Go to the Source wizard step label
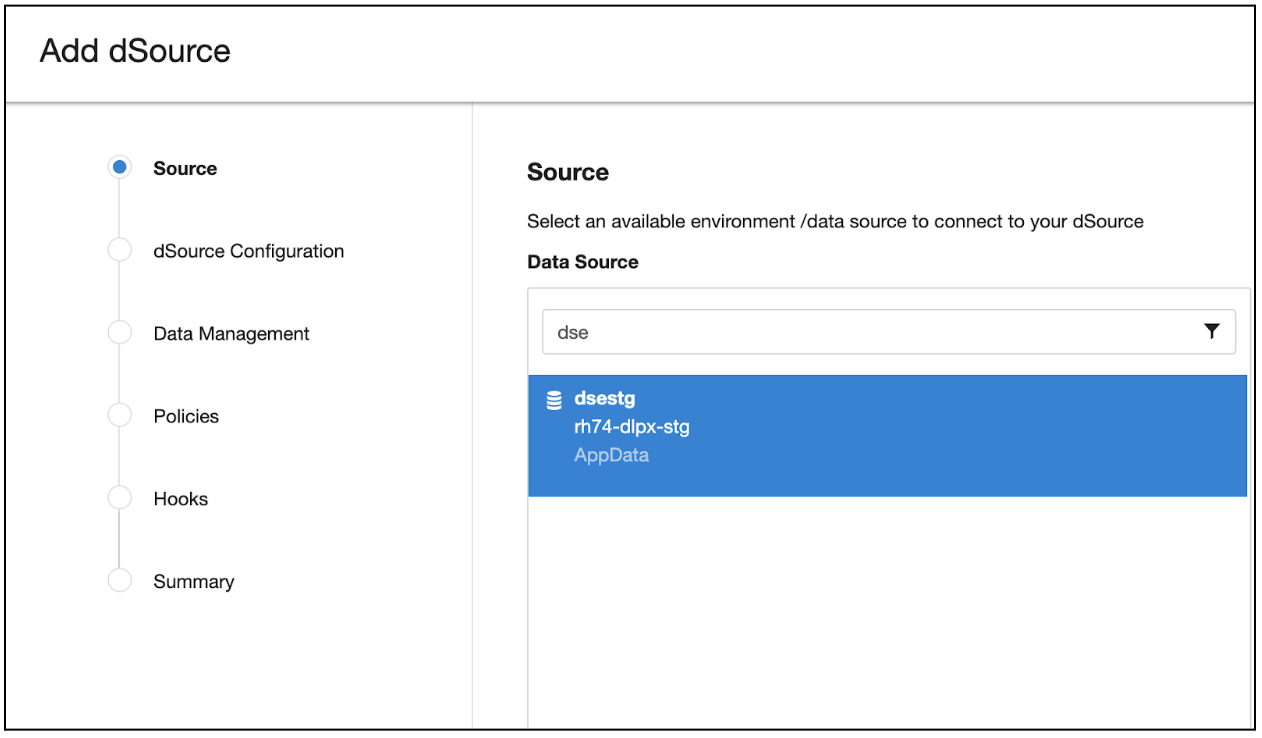Viewport: 1262px width, 738px height. 185,168
